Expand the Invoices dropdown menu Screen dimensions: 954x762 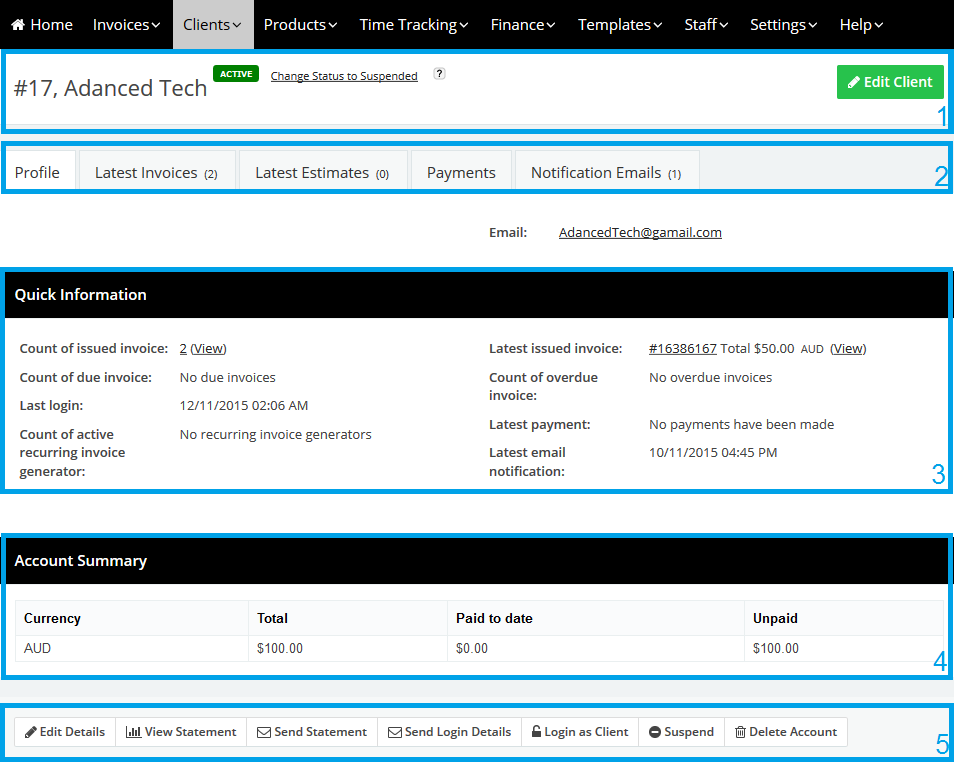point(126,25)
